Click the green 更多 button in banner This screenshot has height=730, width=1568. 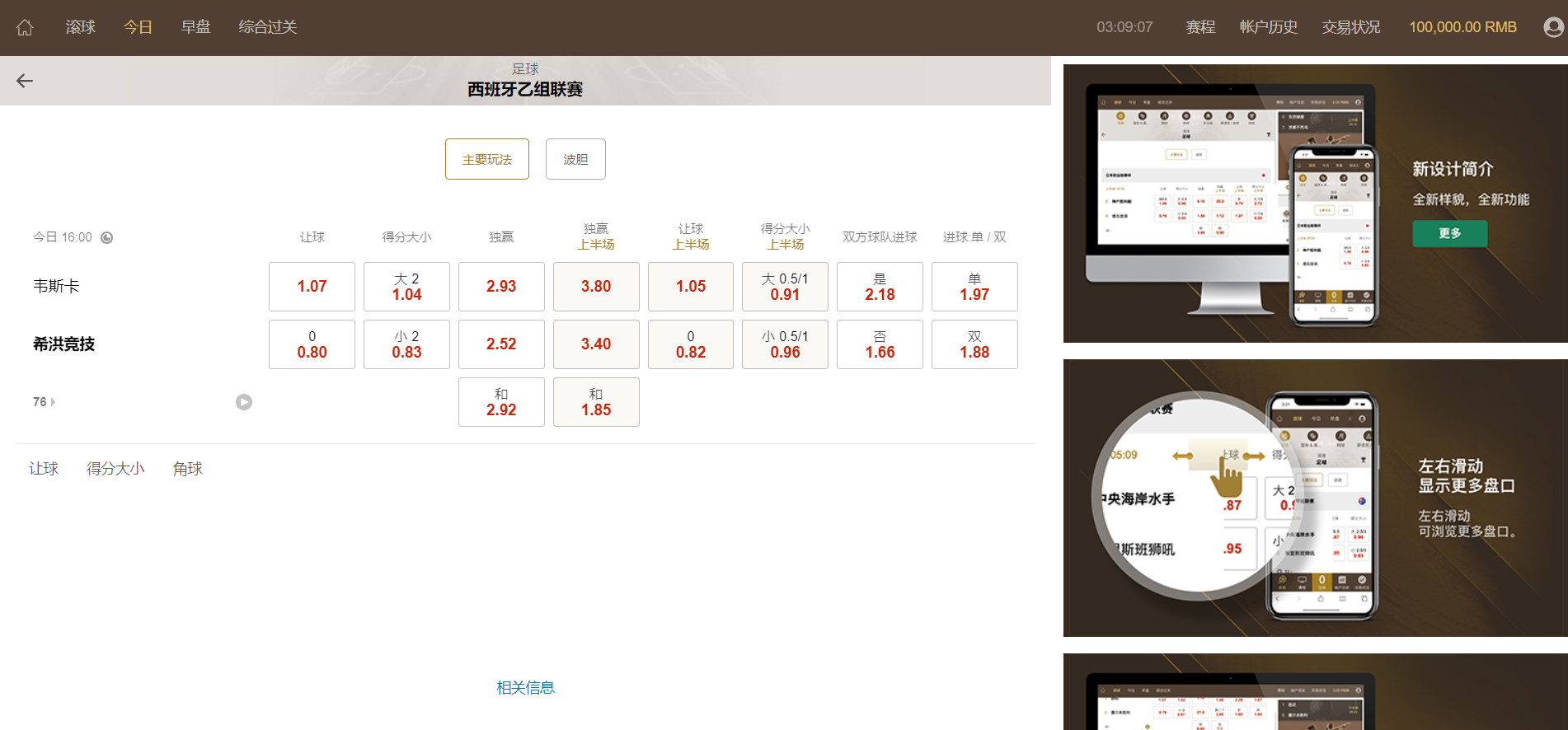(1449, 233)
